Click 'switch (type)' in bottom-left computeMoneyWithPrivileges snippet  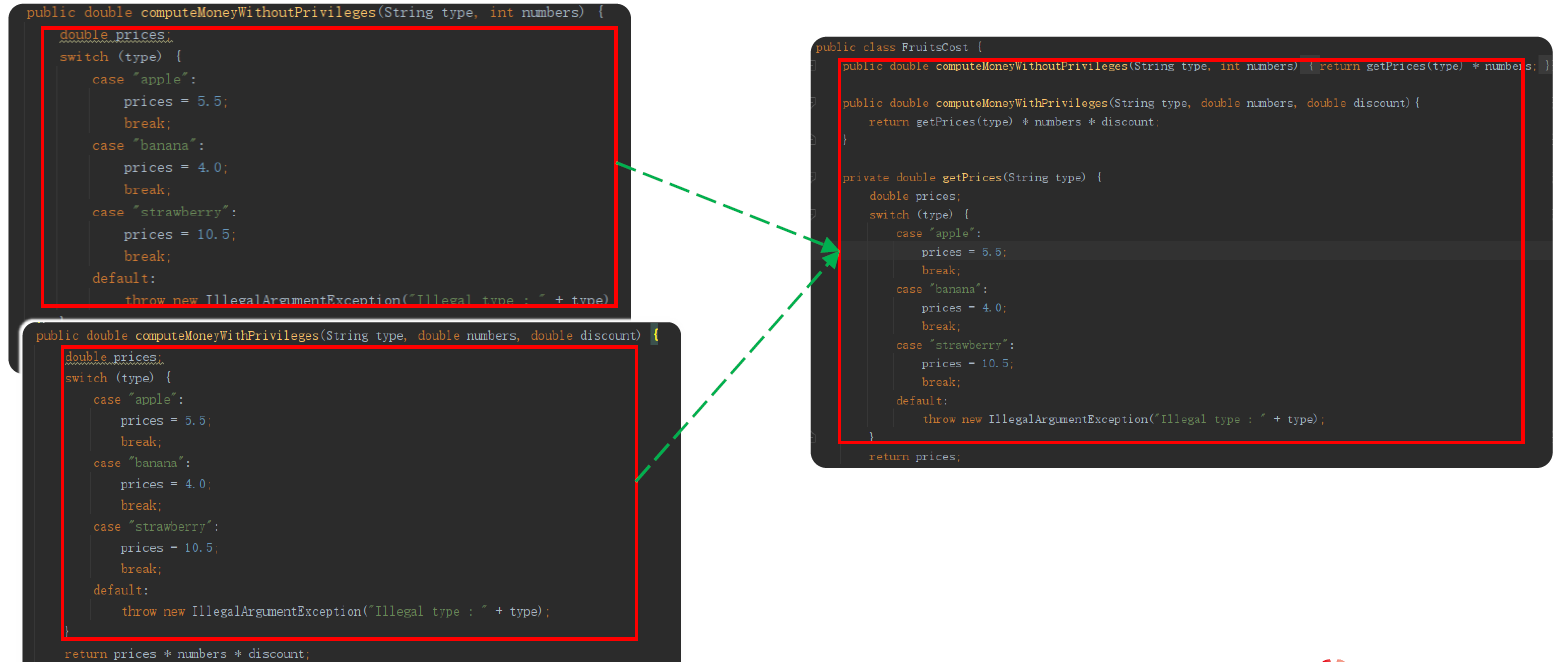[x=118, y=378]
